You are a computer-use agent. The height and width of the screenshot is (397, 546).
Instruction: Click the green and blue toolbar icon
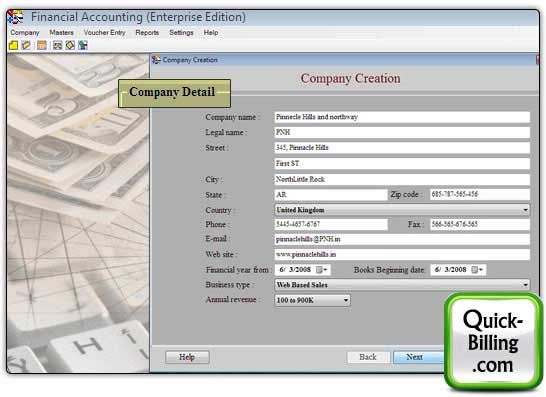tap(83, 45)
